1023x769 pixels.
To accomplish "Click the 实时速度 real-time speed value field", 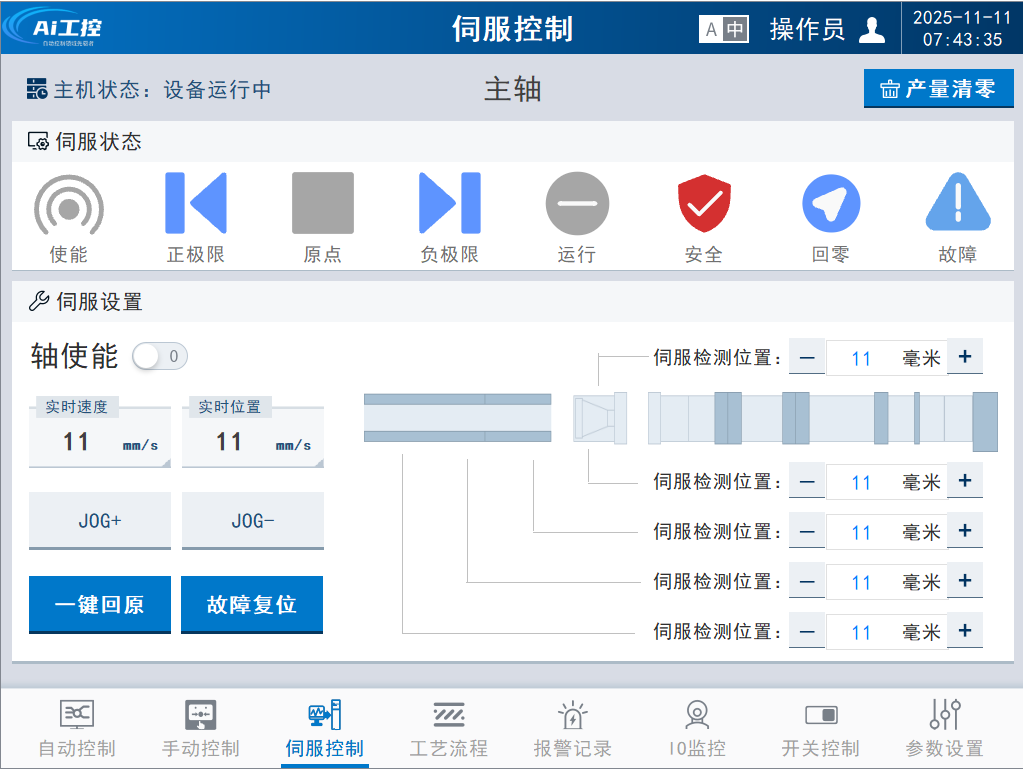I will tap(99, 441).
